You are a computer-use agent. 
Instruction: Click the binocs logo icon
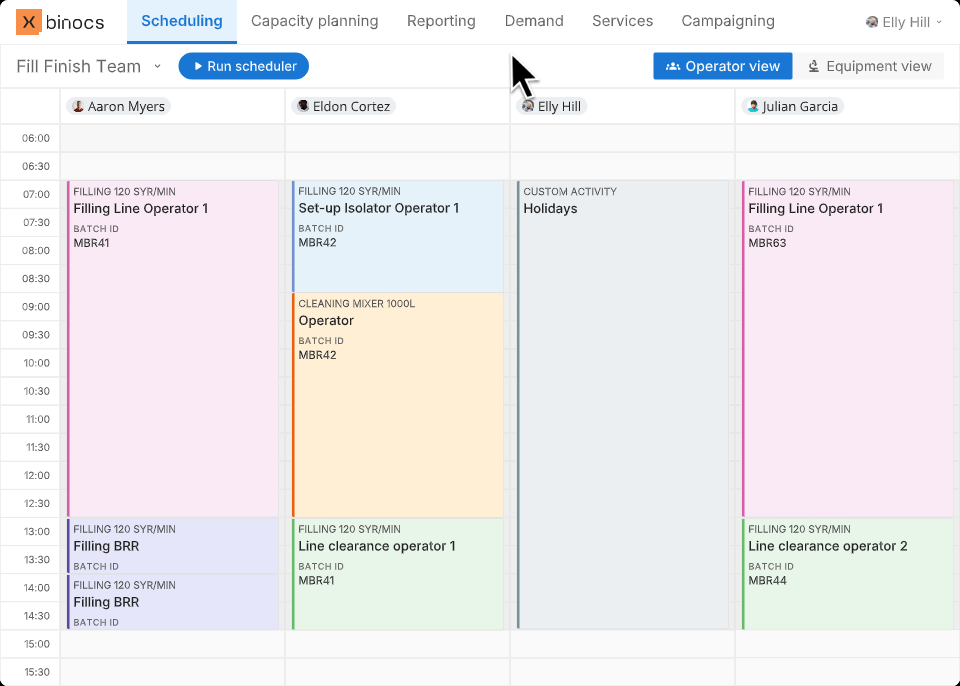pyautogui.click(x=29, y=21)
